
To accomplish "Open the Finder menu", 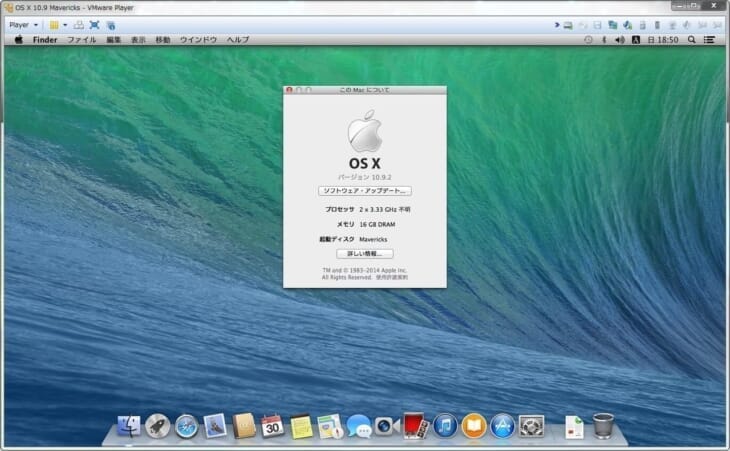I will point(45,40).
